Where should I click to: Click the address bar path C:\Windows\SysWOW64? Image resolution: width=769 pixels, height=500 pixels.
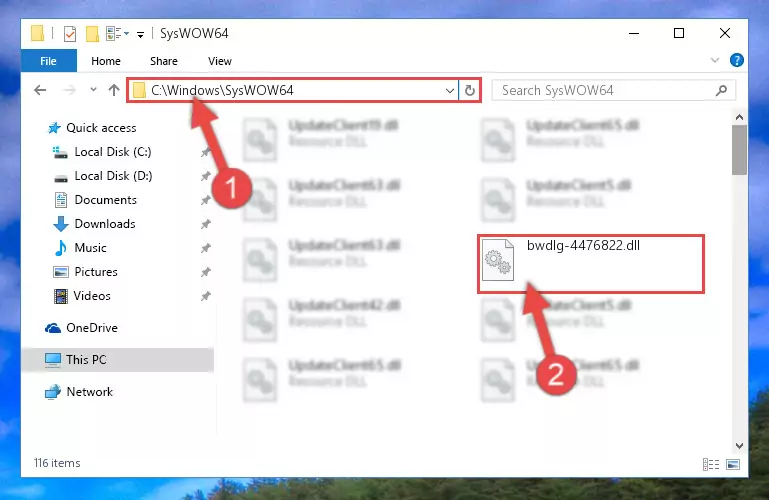coord(222,90)
